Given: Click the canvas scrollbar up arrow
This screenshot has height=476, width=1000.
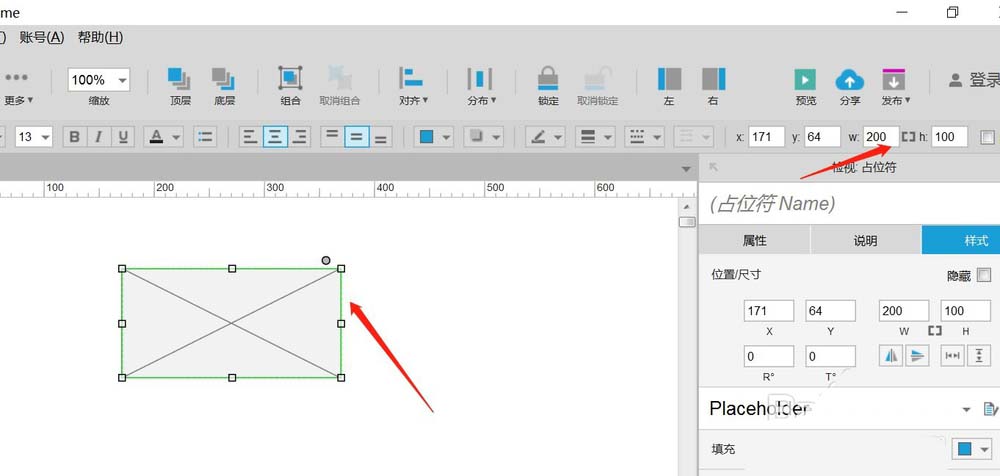Looking at the screenshot, I should pos(687,207).
